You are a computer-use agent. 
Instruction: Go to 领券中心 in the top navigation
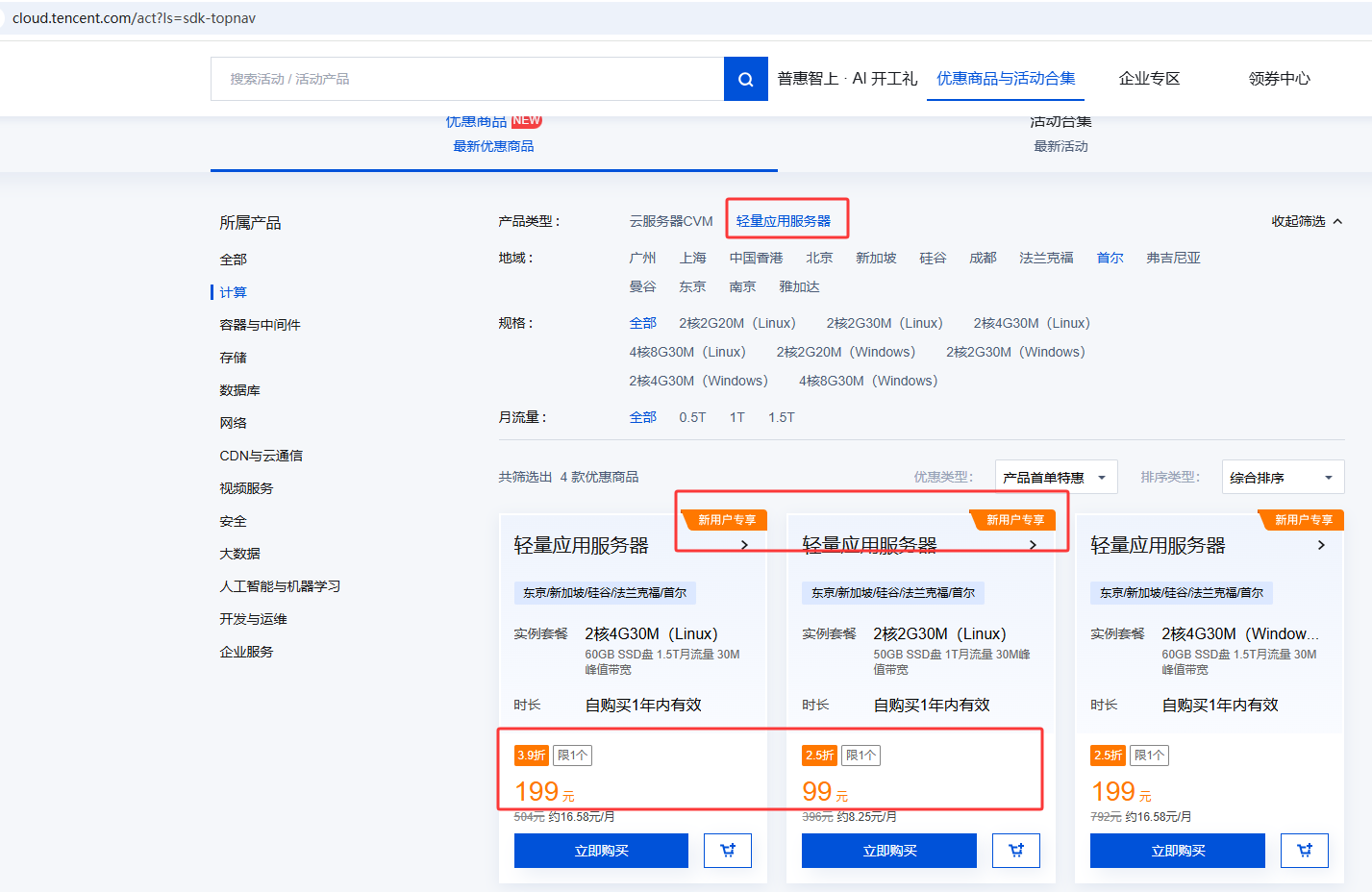coord(1279,79)
